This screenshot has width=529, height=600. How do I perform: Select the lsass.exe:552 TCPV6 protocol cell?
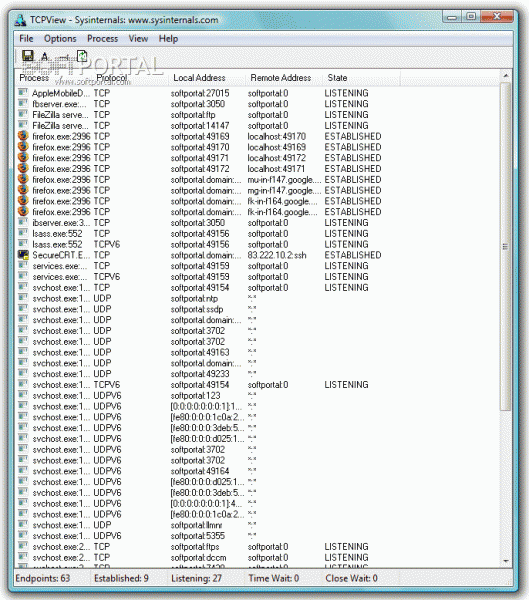(x=107, y=245)
